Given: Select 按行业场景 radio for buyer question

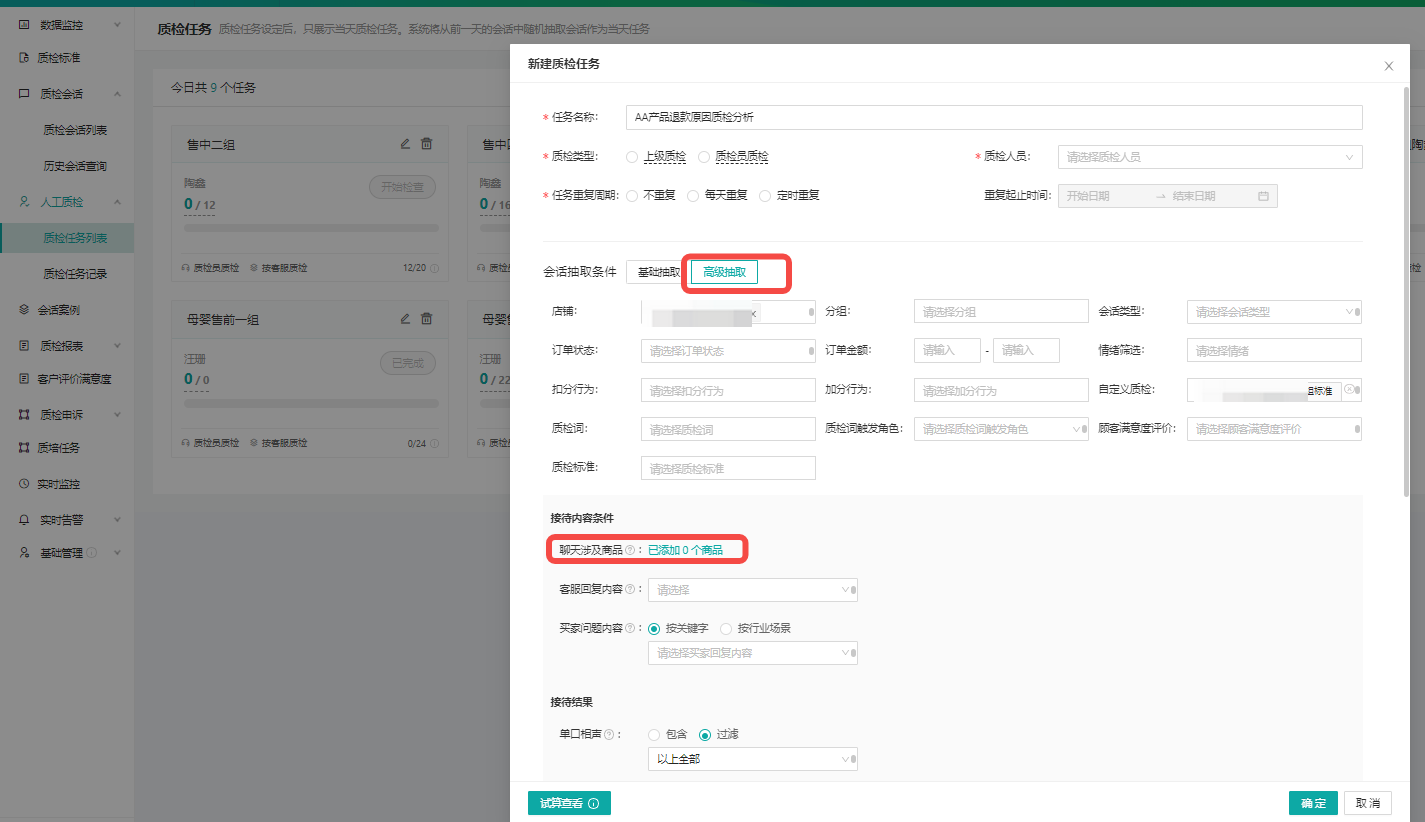Looking at the screenshot, I should pos(726,629).
